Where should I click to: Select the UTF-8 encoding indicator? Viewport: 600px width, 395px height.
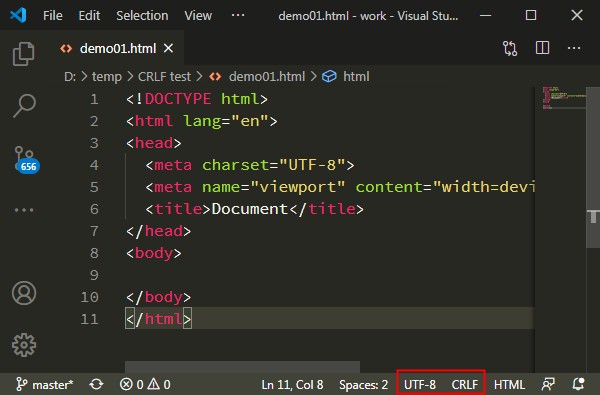[420, 384]
